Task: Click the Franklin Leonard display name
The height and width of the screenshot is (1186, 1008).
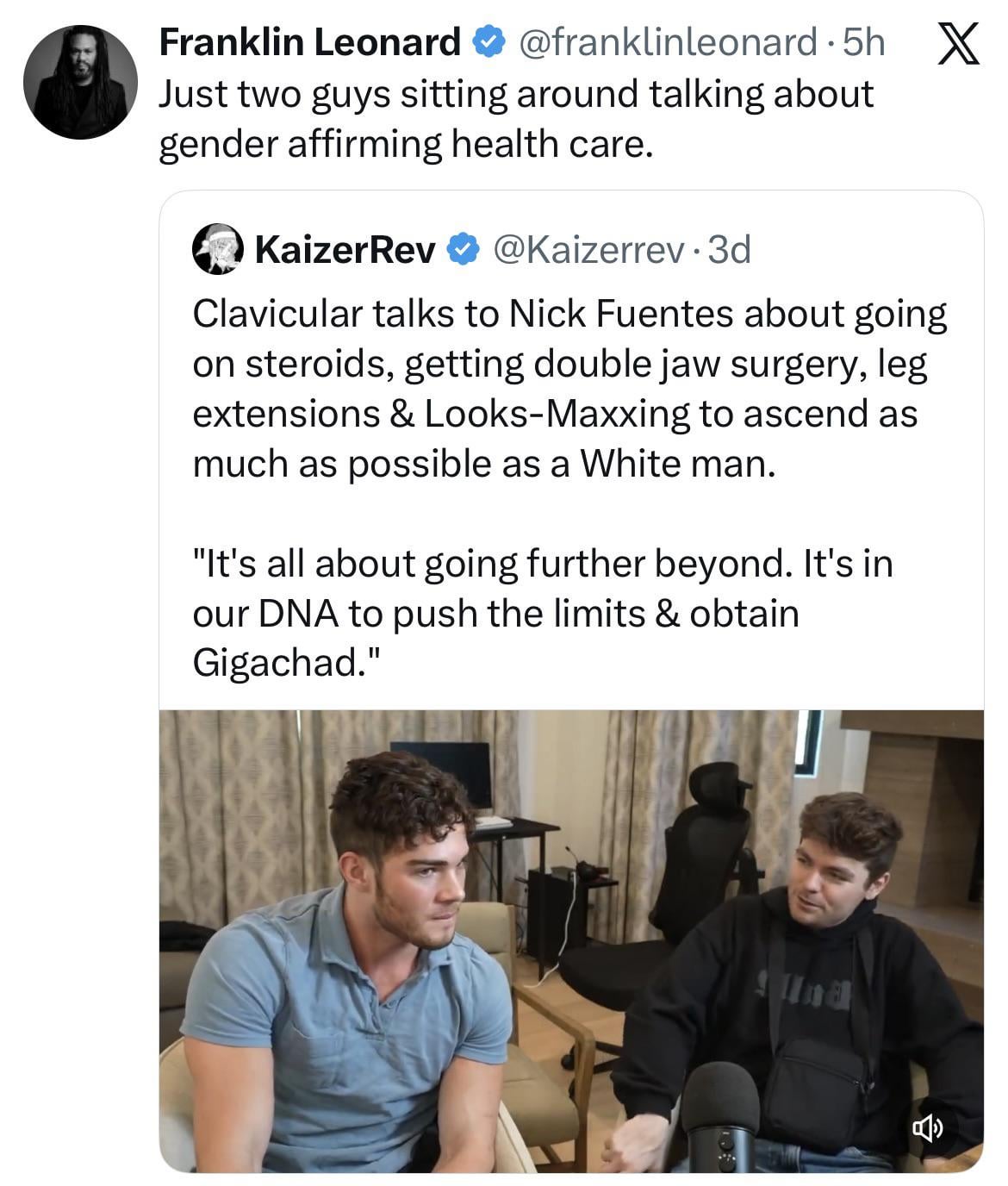Action: [309, 41]
